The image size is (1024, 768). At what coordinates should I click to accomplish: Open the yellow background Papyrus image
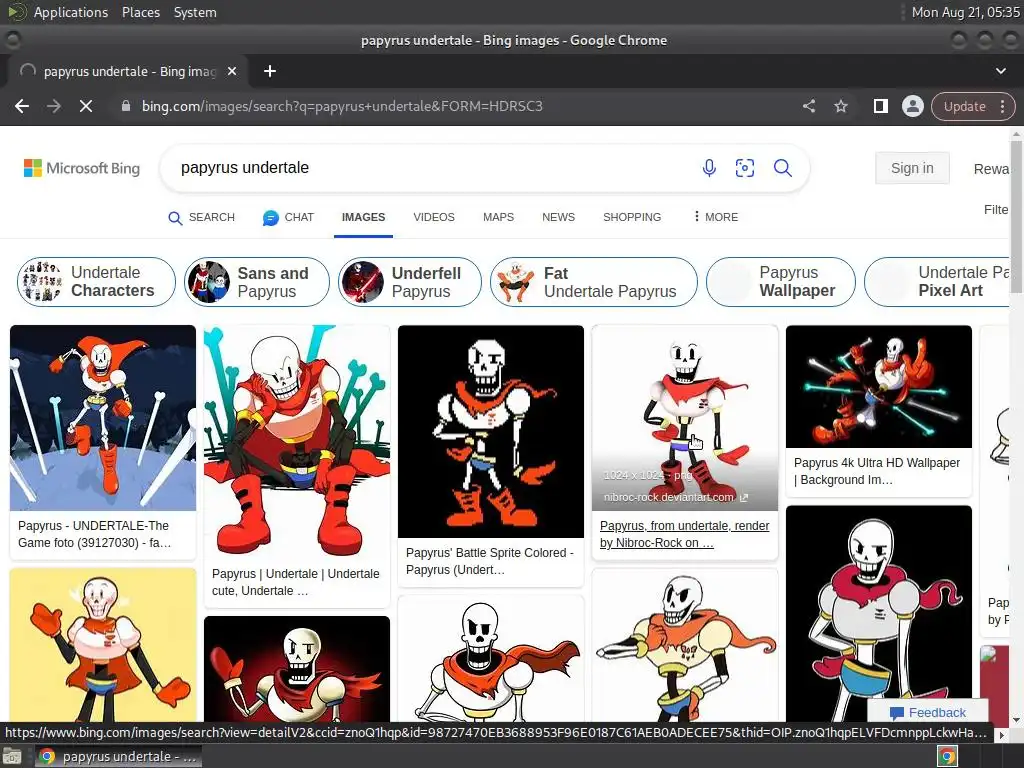point(103,645)
